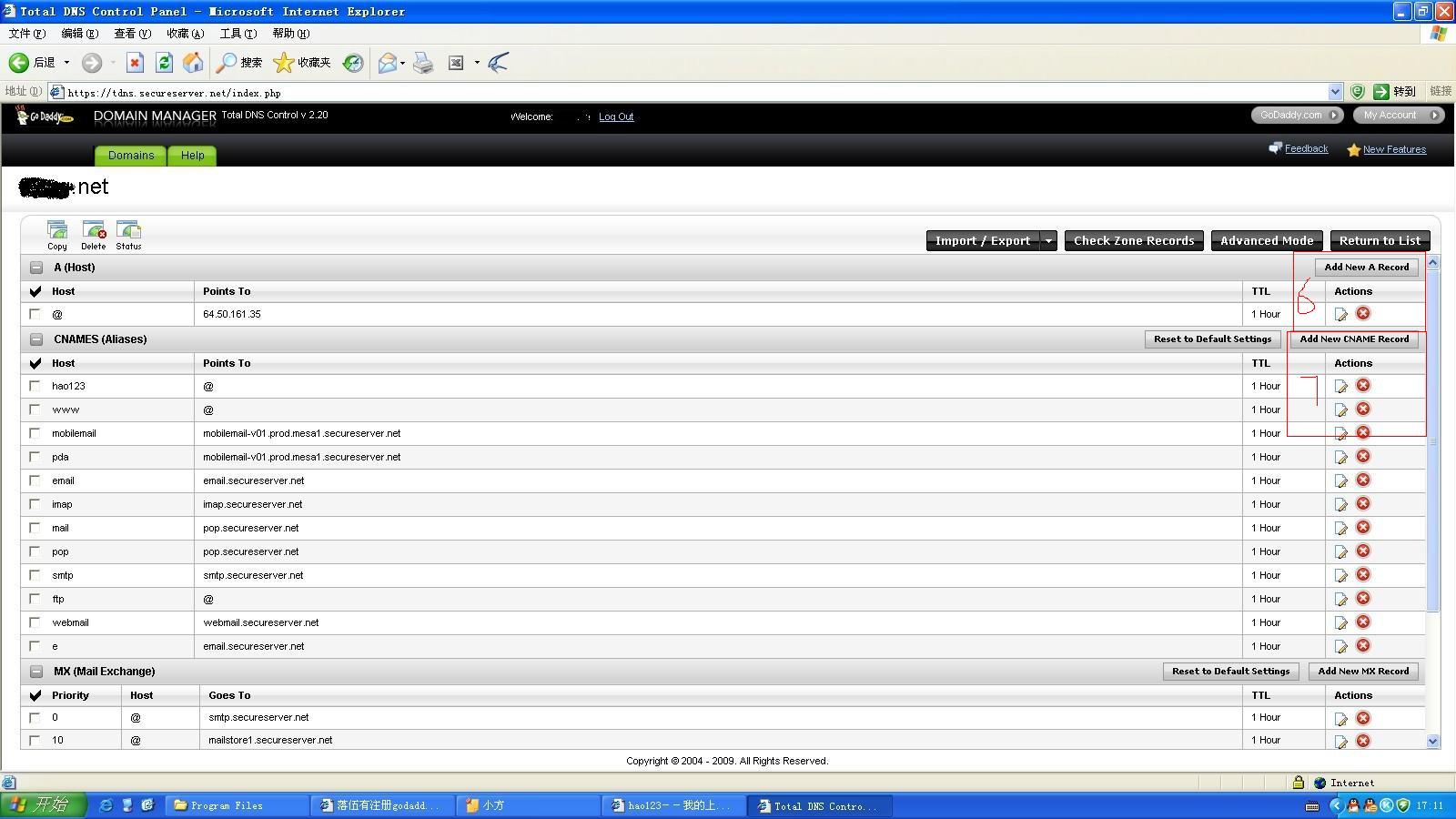The width and height of the screenshot is (1456, 819).
Task: Click the Delete records icon
Action: (x=94, y=234)
